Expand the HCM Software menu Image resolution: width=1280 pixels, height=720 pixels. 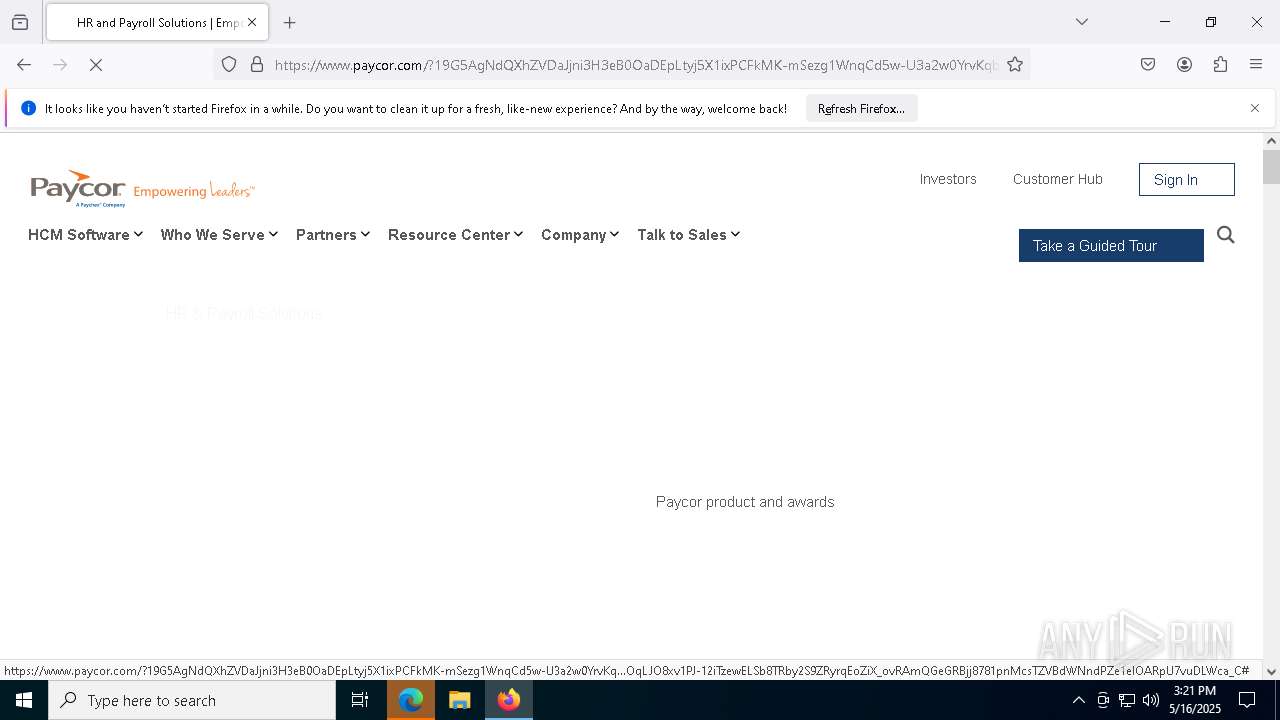[x=85, y=235]
